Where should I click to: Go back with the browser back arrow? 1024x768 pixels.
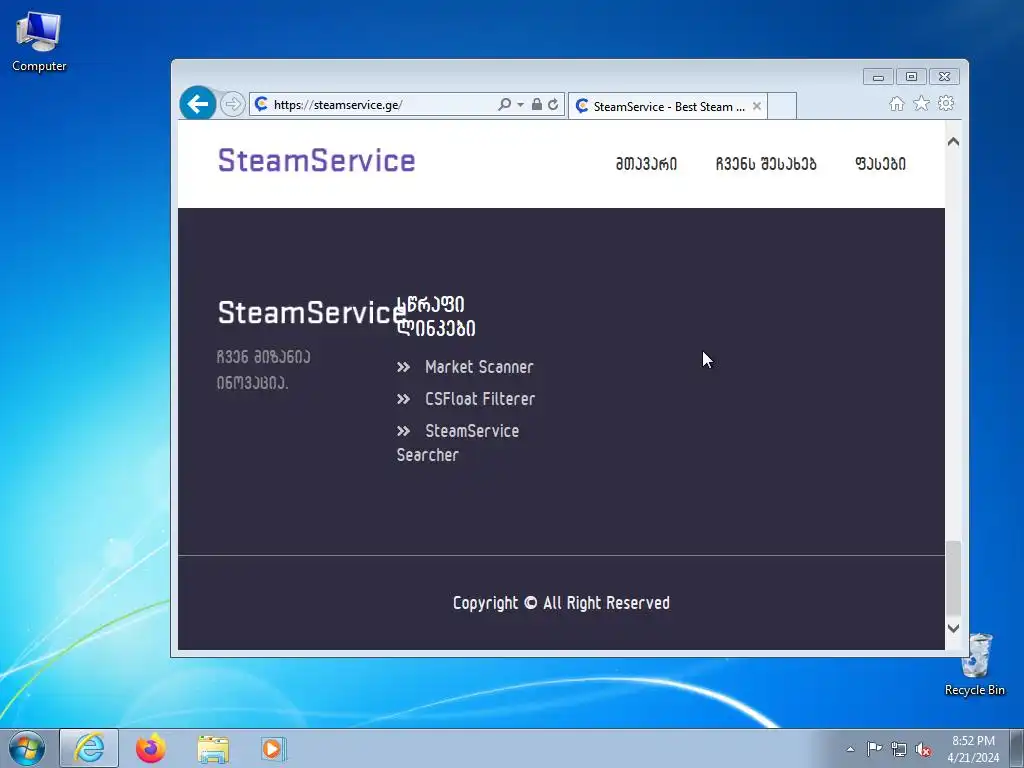pos(197,103)
